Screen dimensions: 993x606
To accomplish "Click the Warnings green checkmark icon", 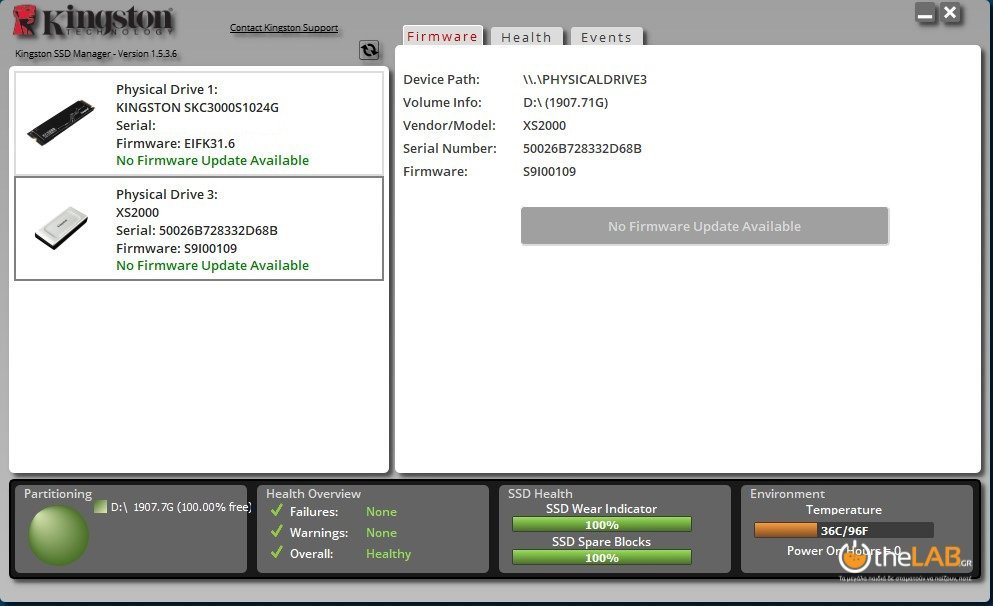I will pos(276,531).
